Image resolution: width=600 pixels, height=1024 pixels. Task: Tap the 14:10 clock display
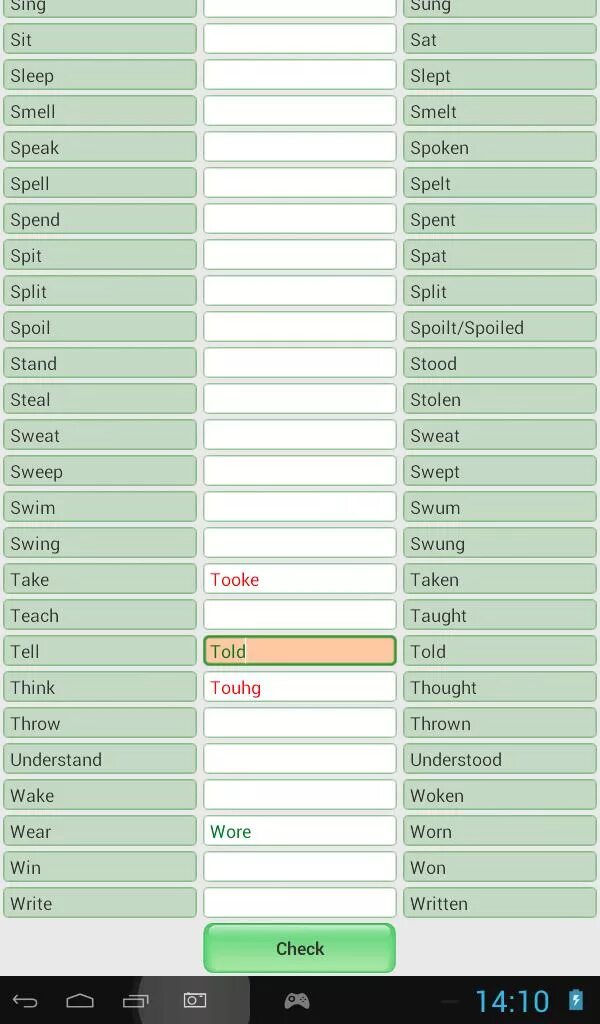(x=511, y=1001)
